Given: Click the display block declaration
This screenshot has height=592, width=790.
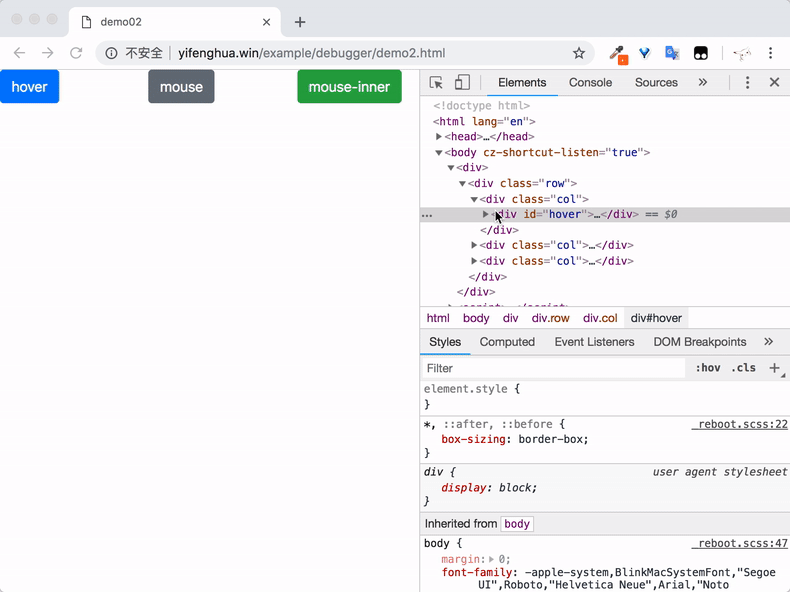Looking at the screenshot, I should pos(489,488).
